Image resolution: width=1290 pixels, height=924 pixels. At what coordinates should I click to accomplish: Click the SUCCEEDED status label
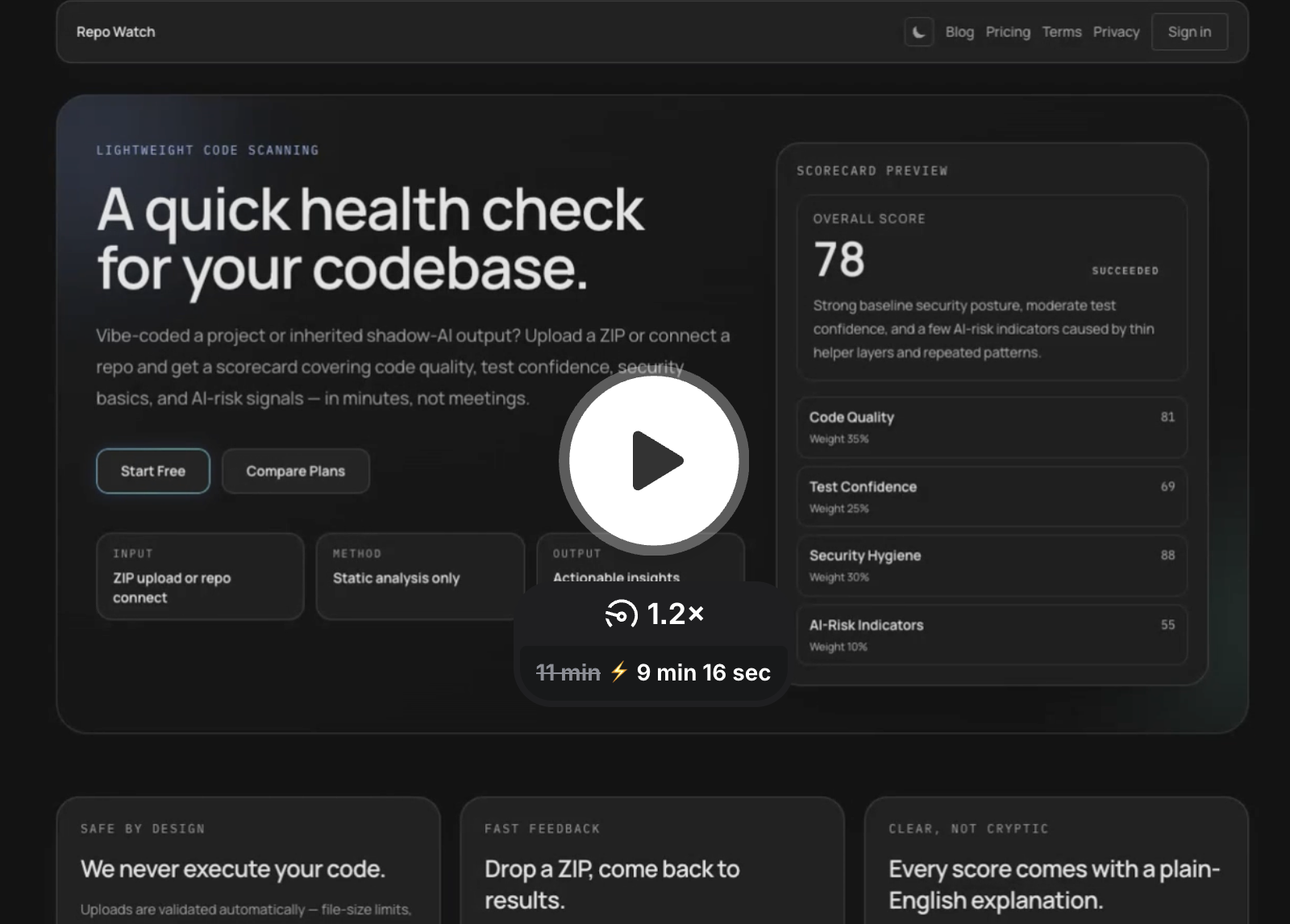click(1125, 271)
